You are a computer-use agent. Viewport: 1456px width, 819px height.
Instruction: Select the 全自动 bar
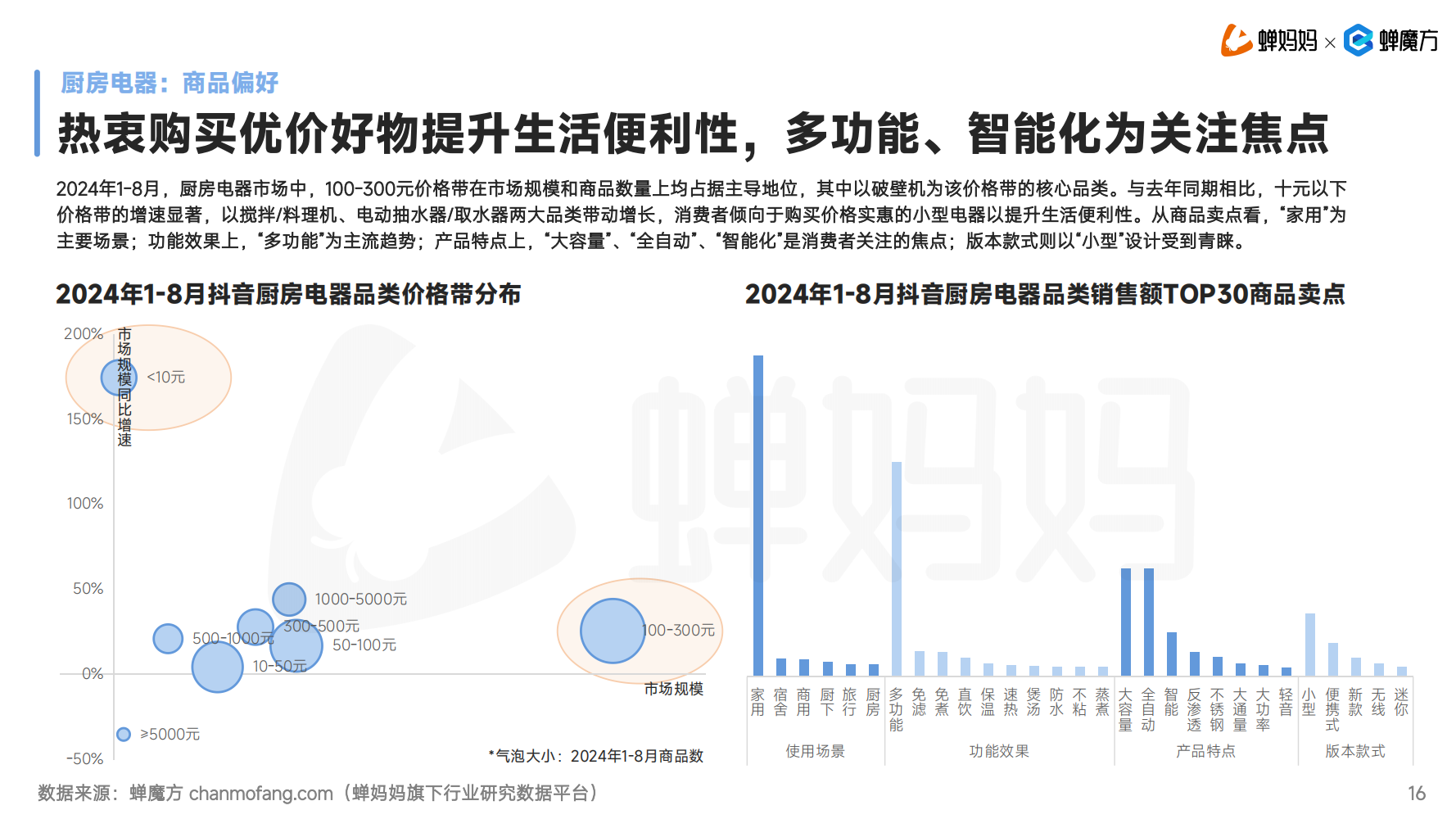[x=1149, y=622]
